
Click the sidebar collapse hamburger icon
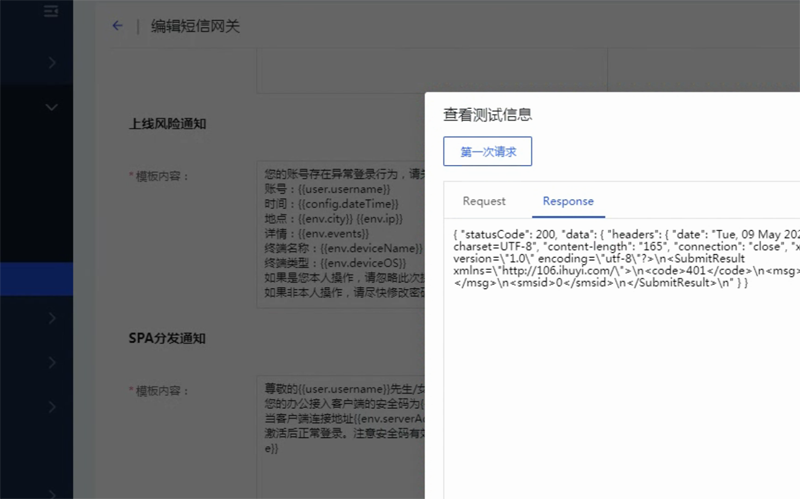click(51, 11)
